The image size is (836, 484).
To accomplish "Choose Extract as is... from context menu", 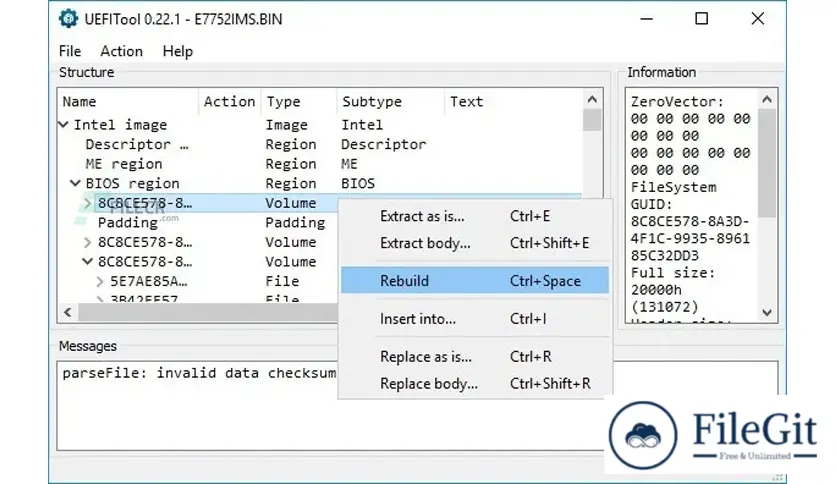I will (475, 216).
